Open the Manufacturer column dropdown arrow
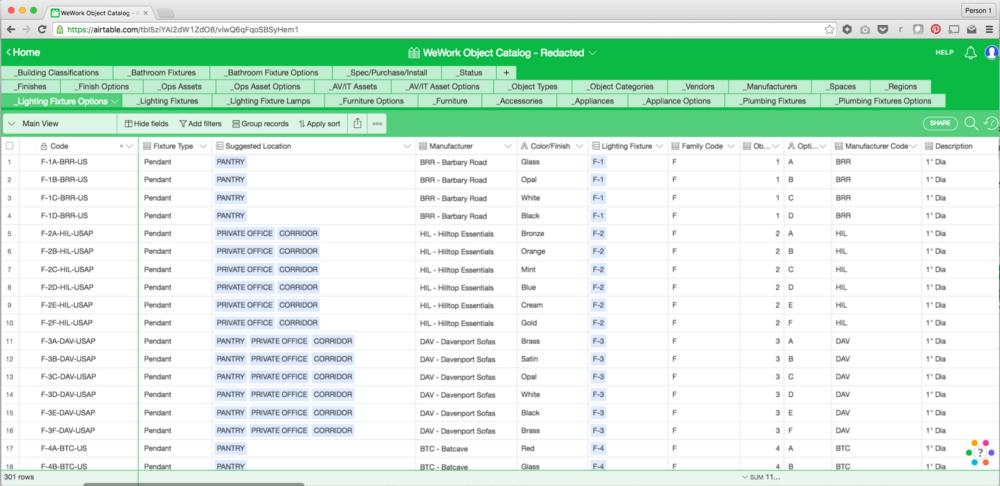This screenshot has height=486, width=1000. click(508, 146)
